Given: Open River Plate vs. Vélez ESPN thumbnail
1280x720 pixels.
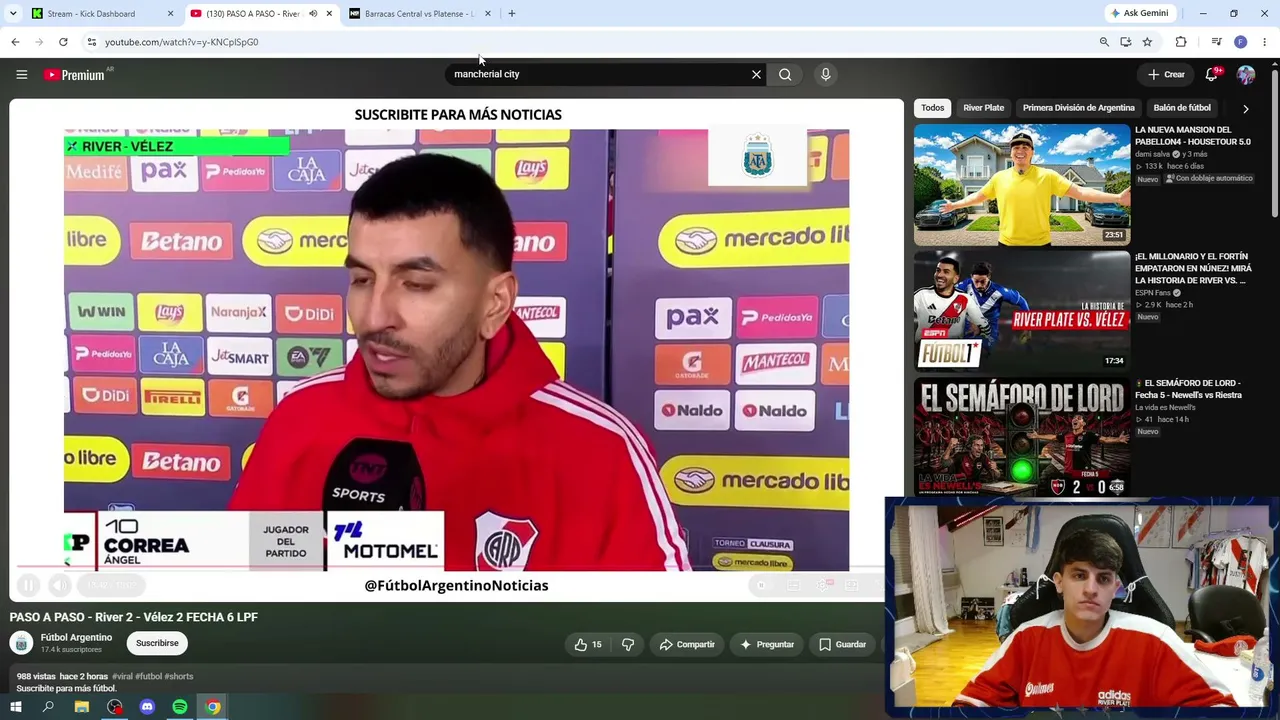Looking at the screenshot, I should pyautogui.click(x=1022, y=310).
